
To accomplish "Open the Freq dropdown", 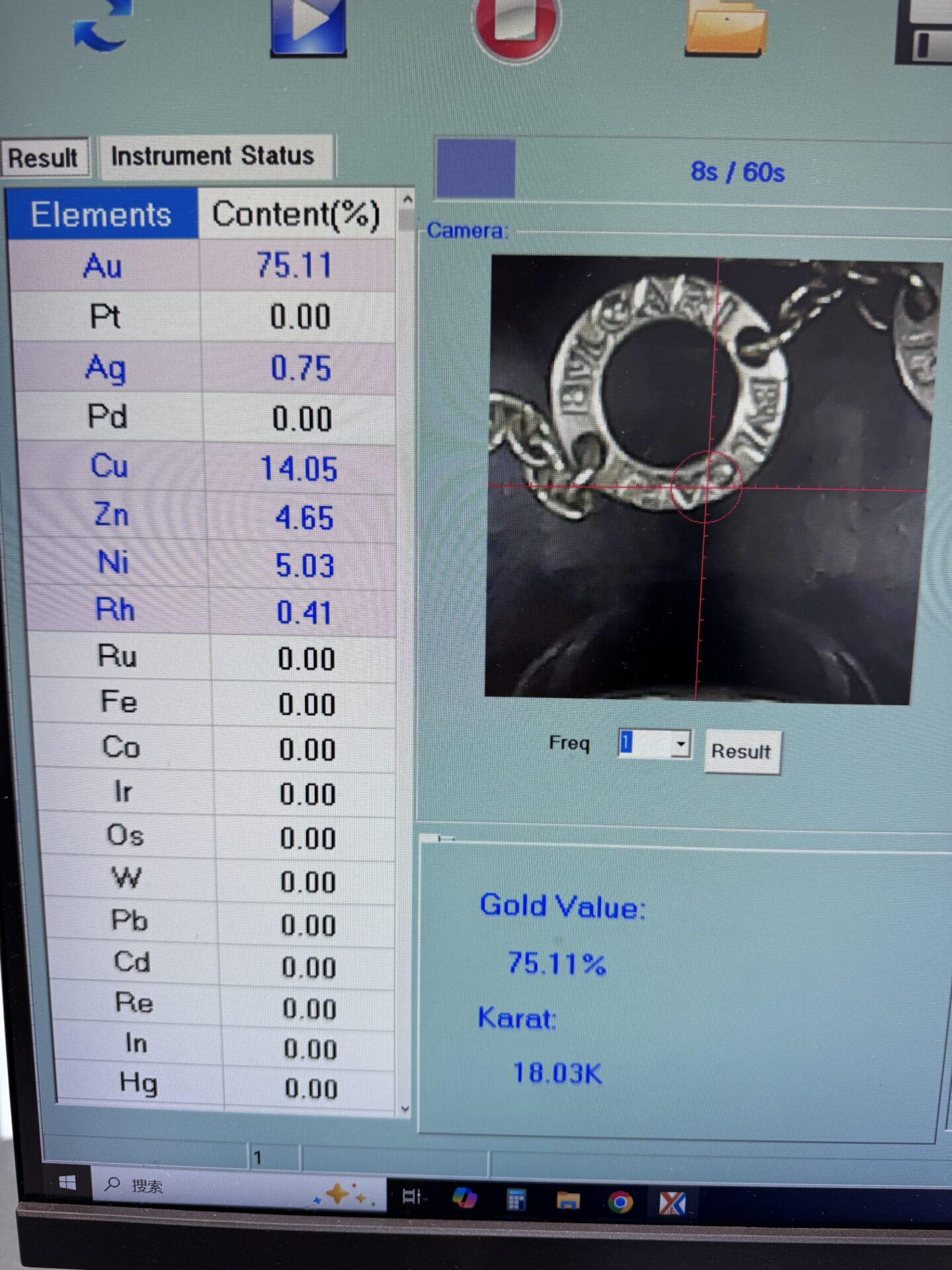I will click(x=681, y=744).
